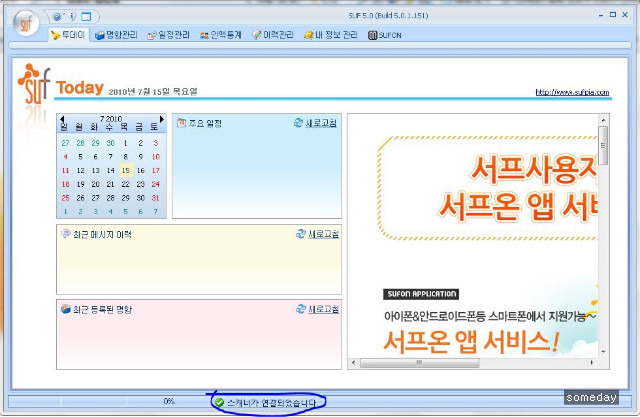Image resolution: width=640 pixels, height=417 pixels.
Task: Click the 내 정보 관리 tab icon
Action: tap(309, 35)
